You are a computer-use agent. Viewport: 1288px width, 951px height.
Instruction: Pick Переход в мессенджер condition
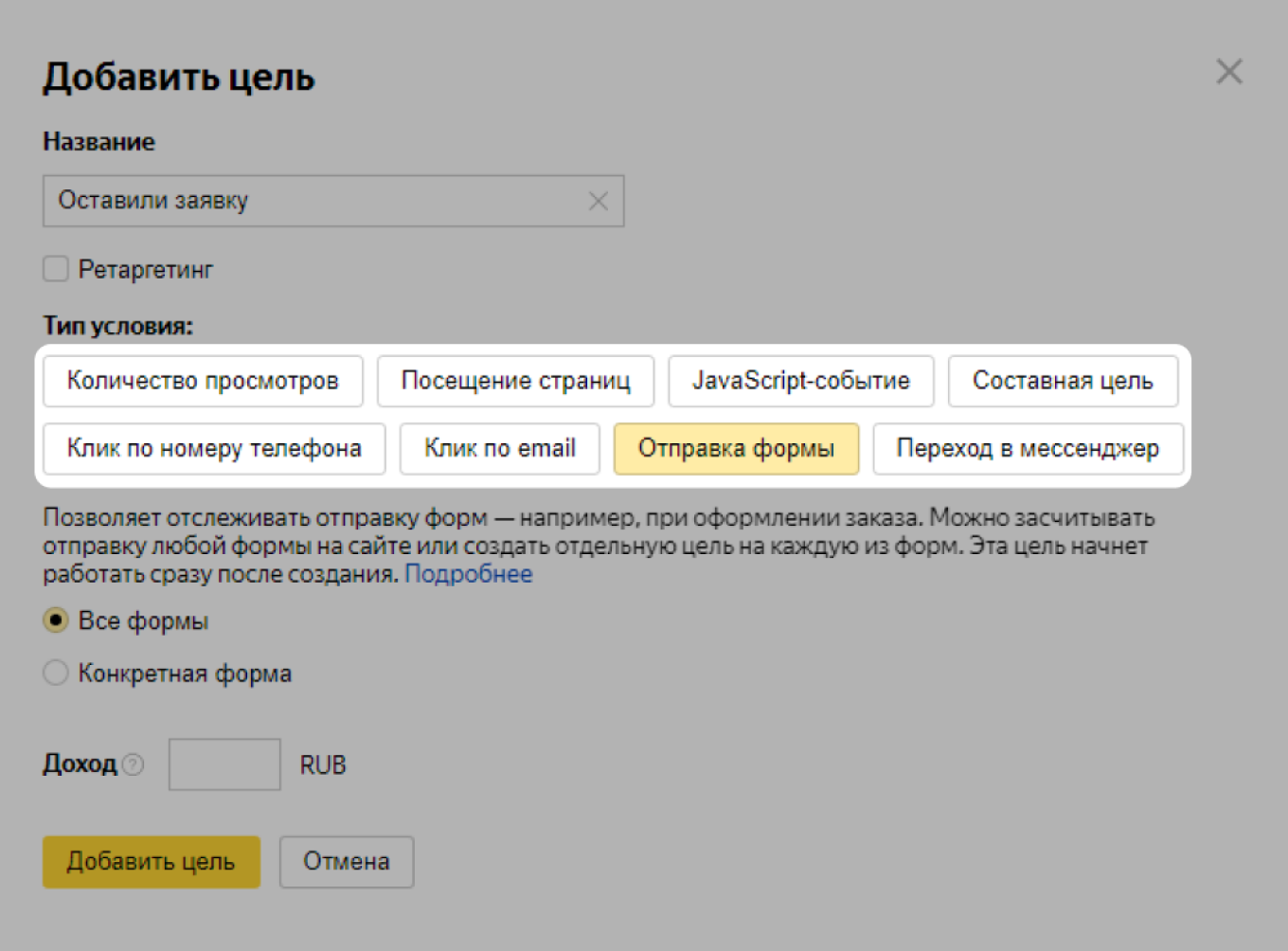tap(1028, 448)
